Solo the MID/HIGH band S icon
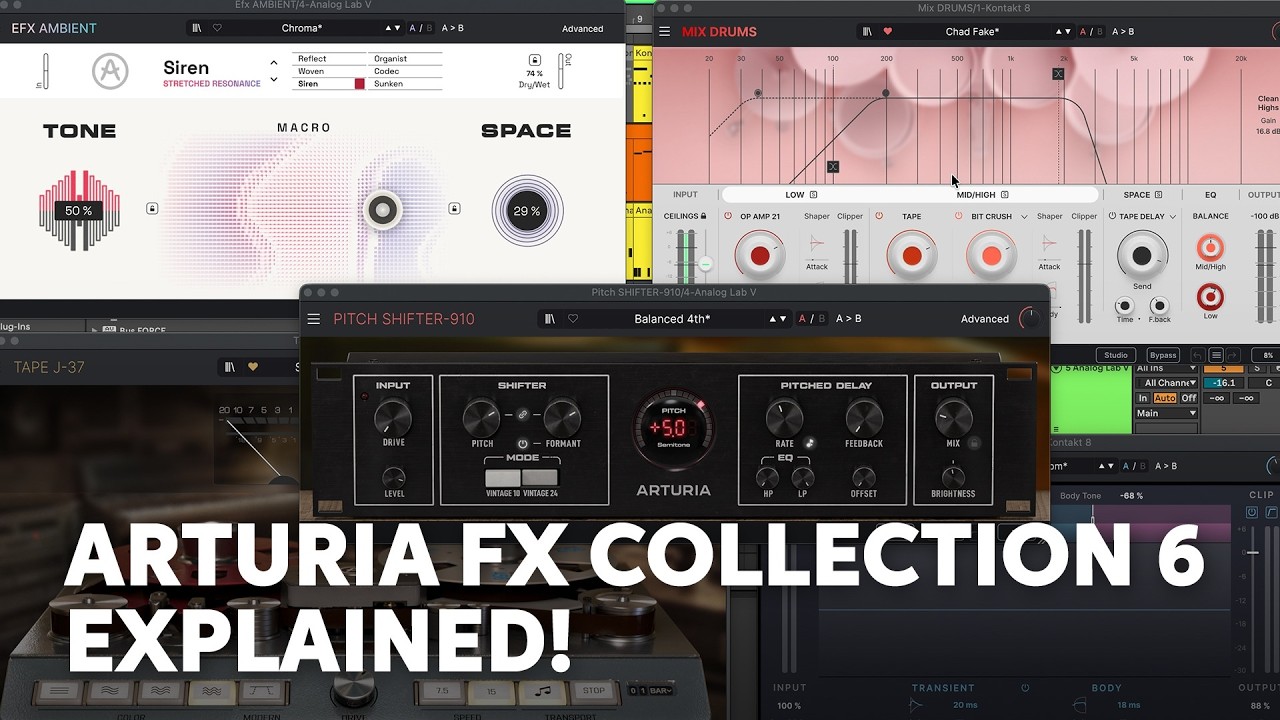 1005,195
